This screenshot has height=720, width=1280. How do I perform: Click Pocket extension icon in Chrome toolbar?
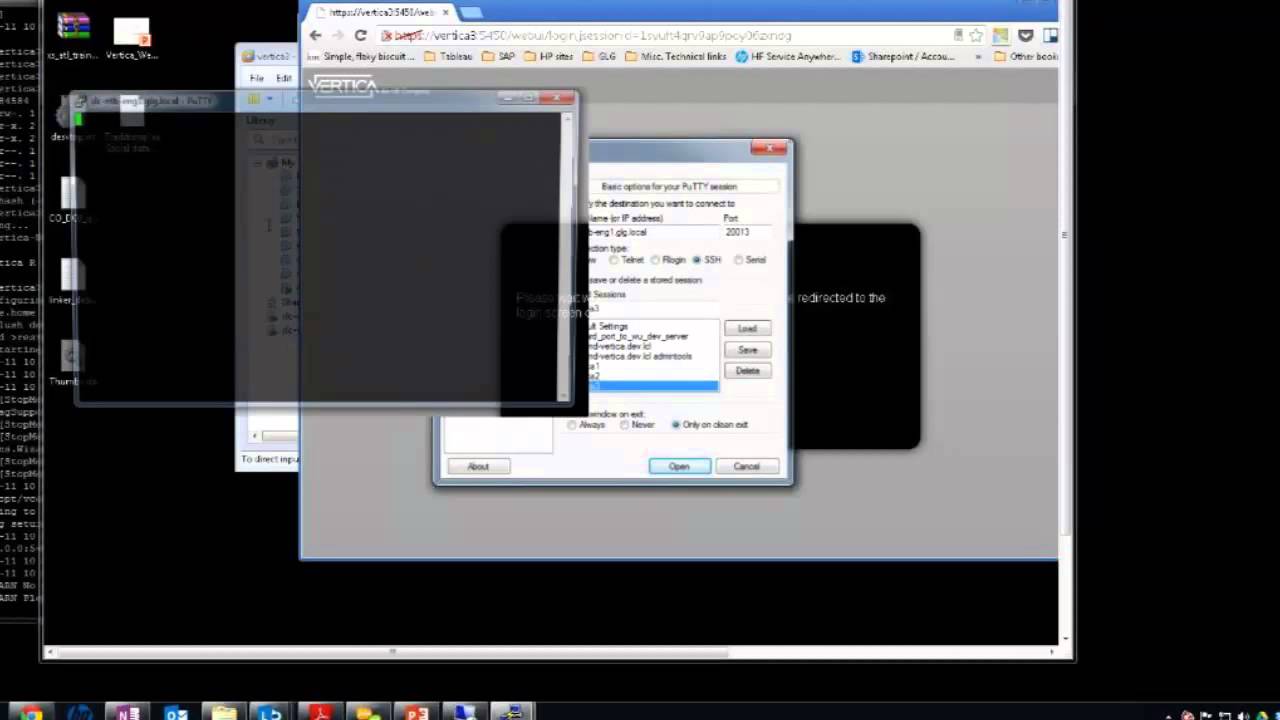click(x=1025, y=35)
